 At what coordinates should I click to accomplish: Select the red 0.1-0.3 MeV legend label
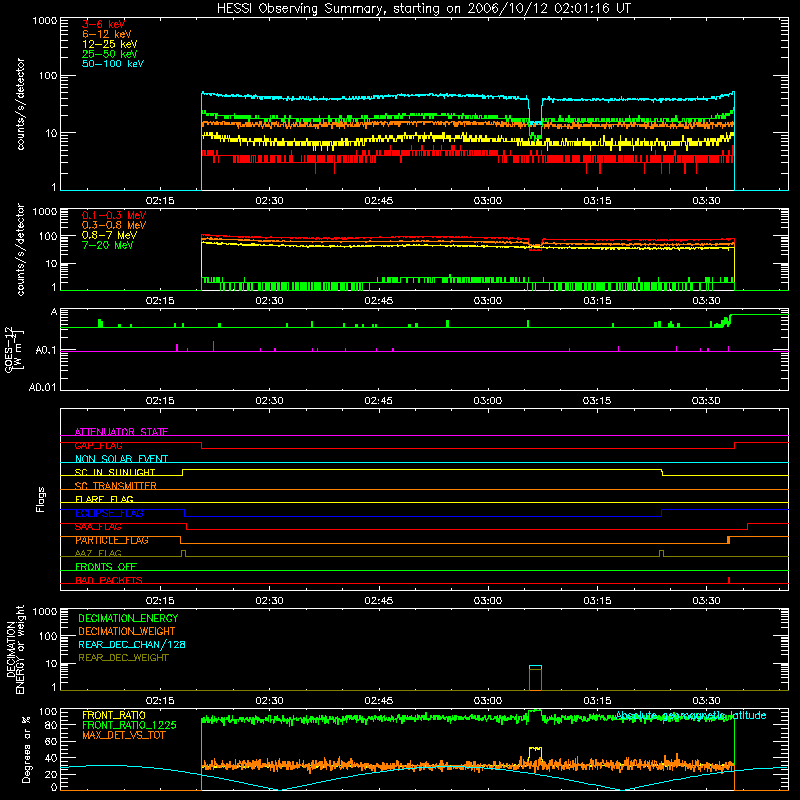click(114, 215)
